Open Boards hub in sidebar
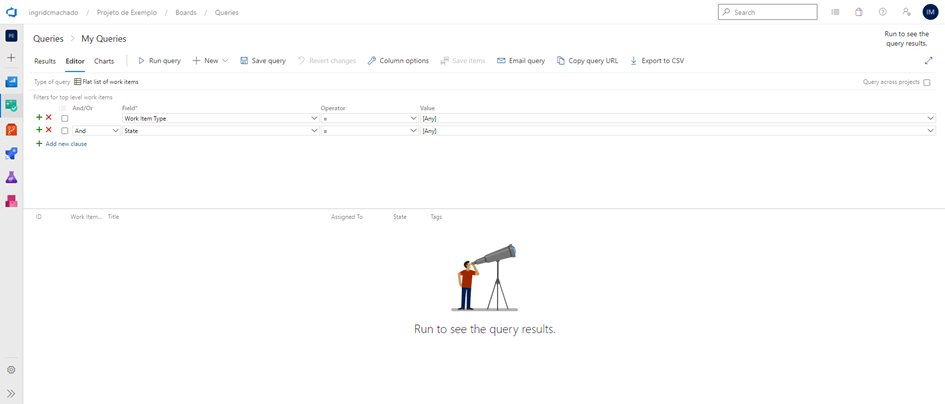The width and height of the screenshot is (945, 404). [11, 106]
